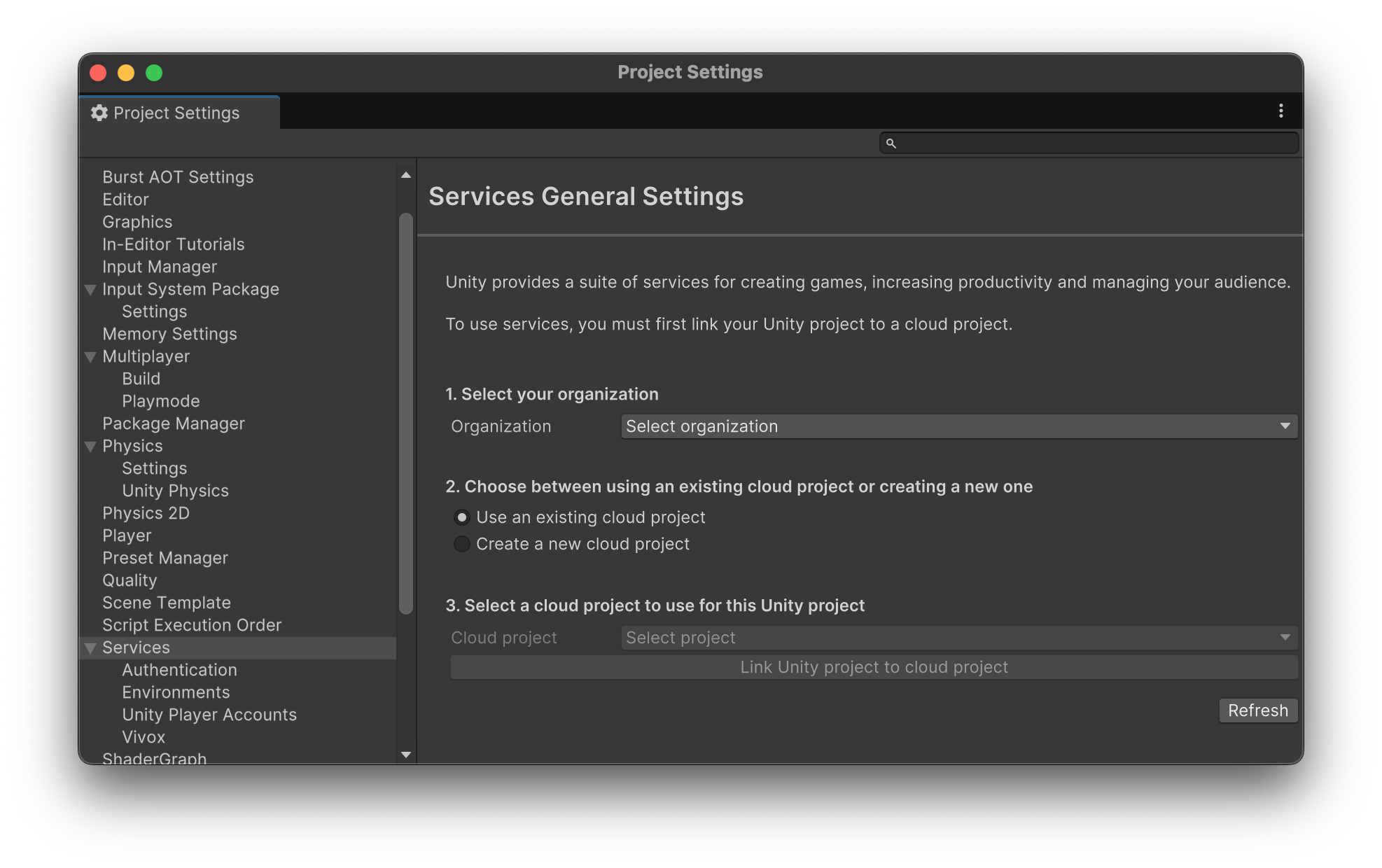Image resolution: width=1382 pixels, height=868 pixels.
Task: Open the Select project dropdown
Action: coord(958,638)
